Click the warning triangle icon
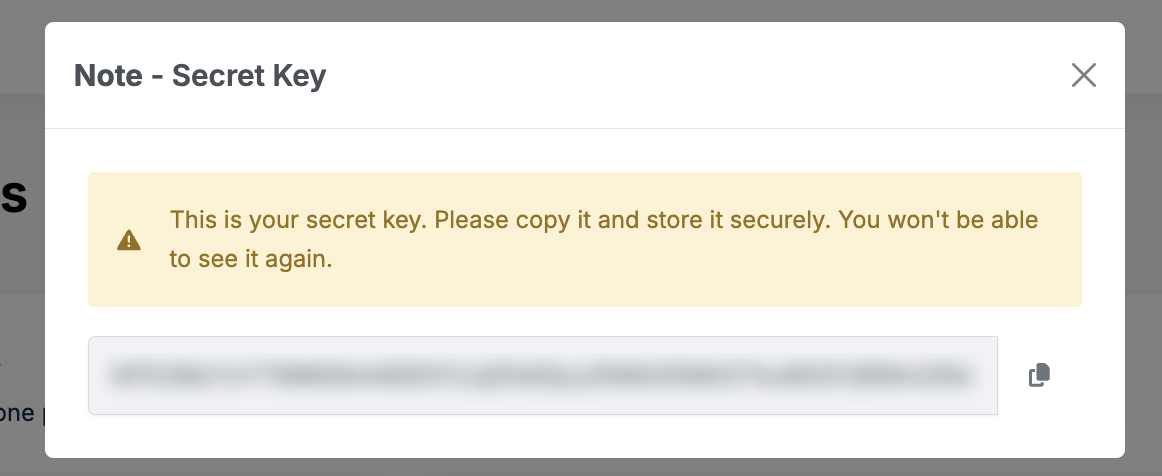Image resolution: width=1162 pixels, height=476 pixels. coord(129,240)
